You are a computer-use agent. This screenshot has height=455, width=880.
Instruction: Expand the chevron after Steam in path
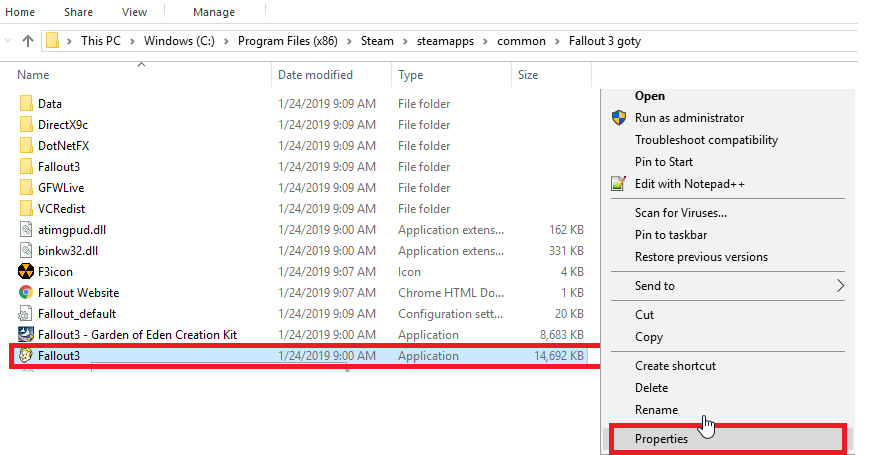(x=405, y=41)
